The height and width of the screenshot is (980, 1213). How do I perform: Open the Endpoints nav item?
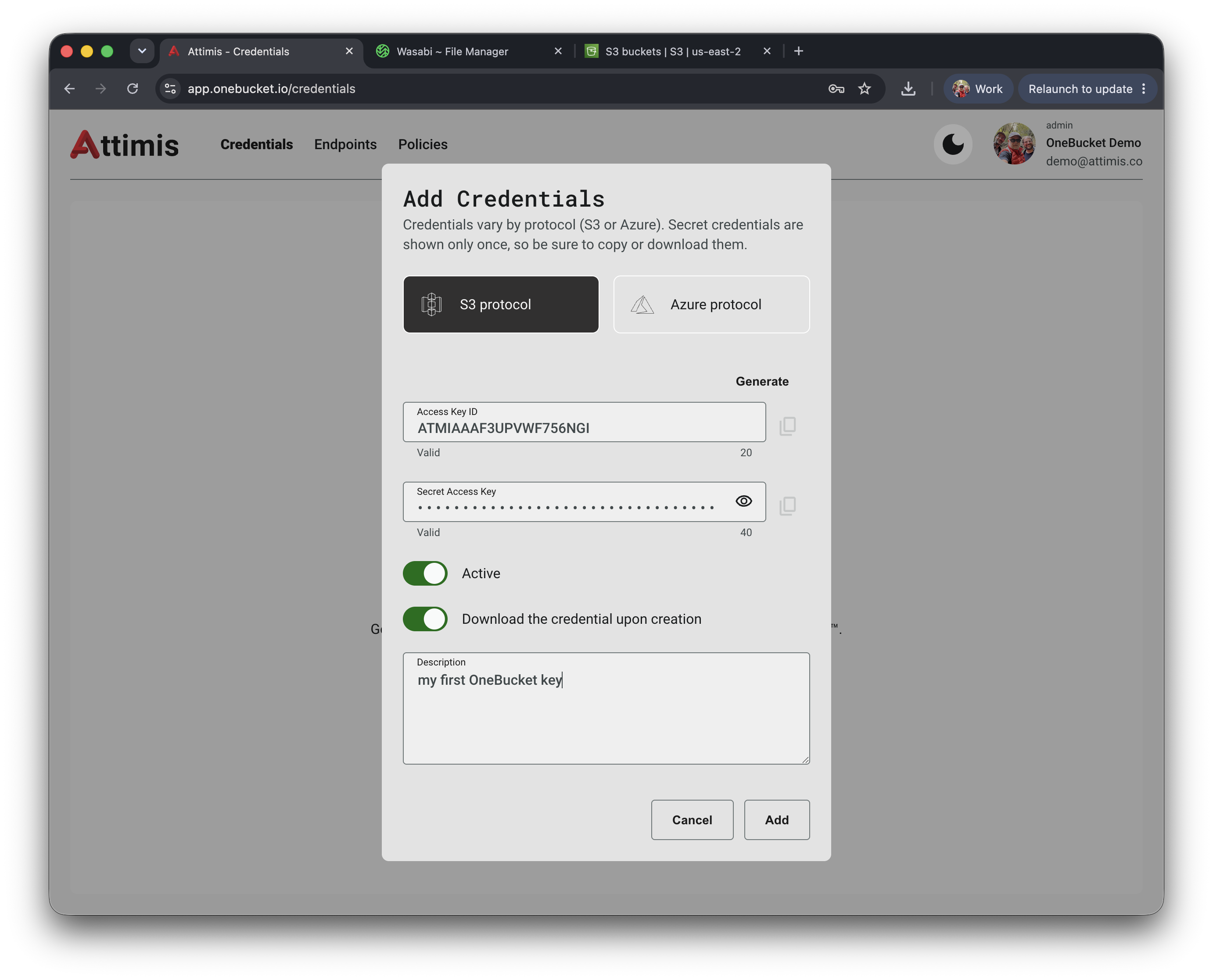point(346,144)
